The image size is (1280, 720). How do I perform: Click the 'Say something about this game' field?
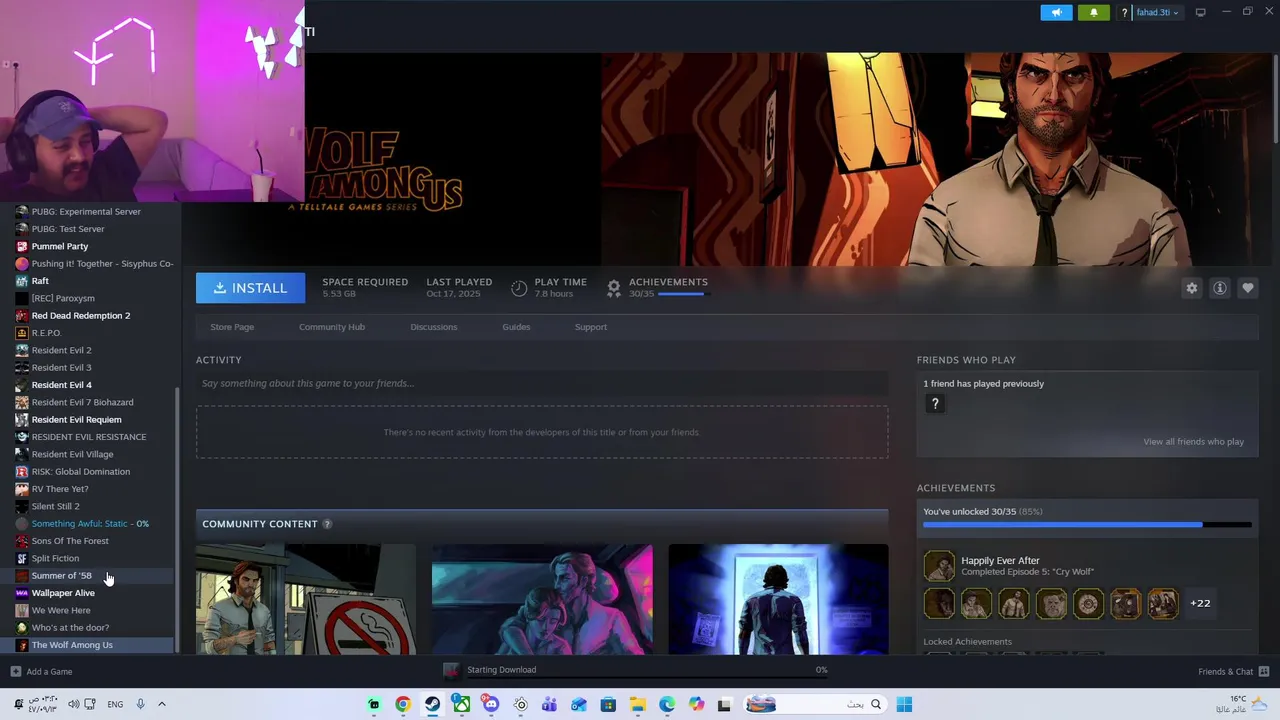point(542,383)
